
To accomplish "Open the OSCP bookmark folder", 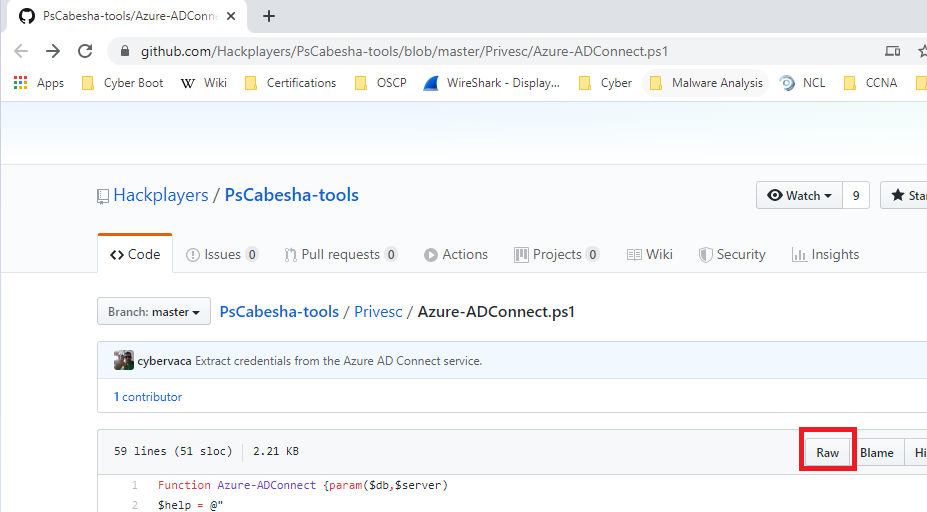I will point(381,83).
